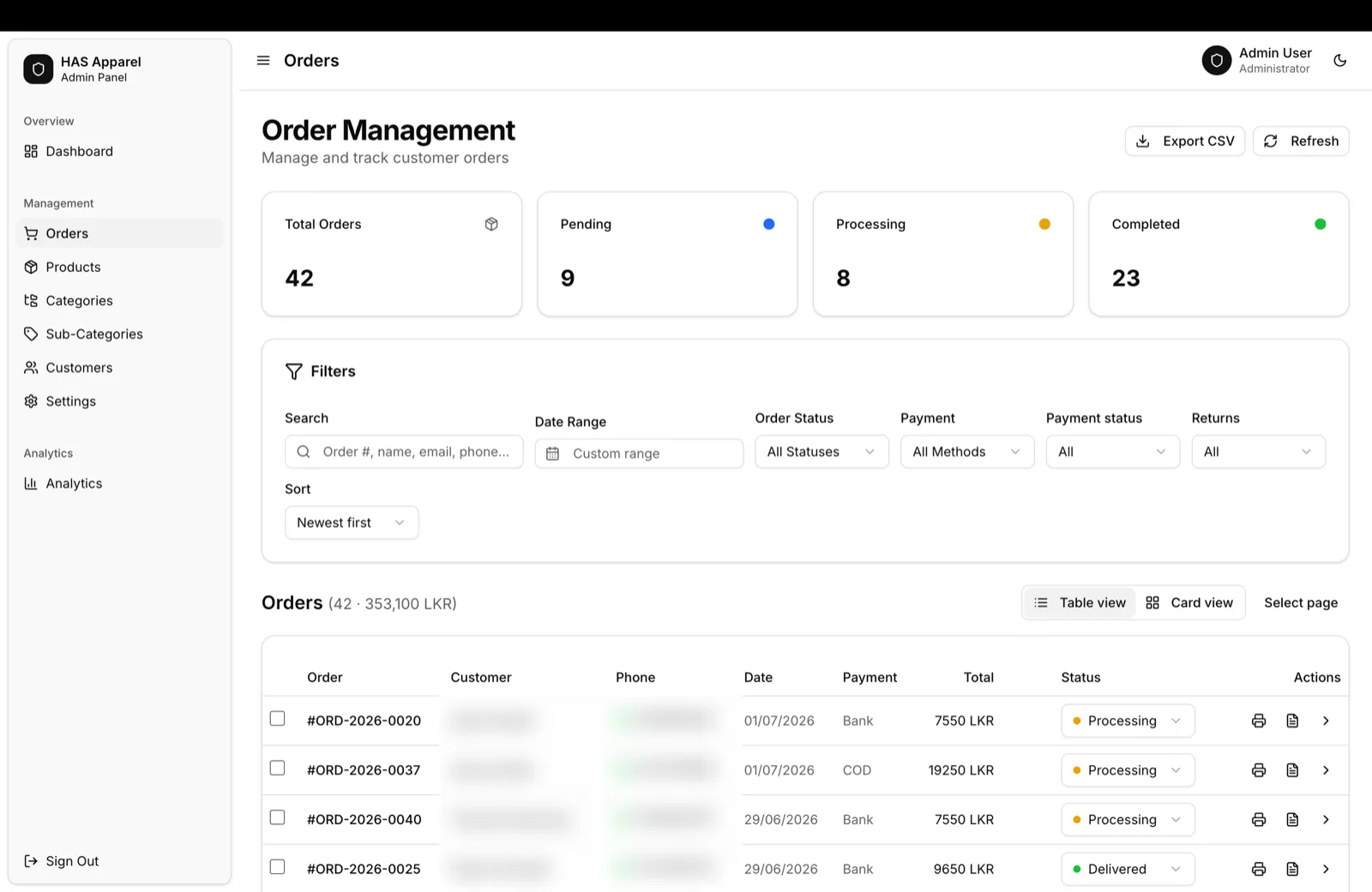Check the box for order #ORD-2026-0020
Screen dimensions: 1372x892
[x=277, y=719]
